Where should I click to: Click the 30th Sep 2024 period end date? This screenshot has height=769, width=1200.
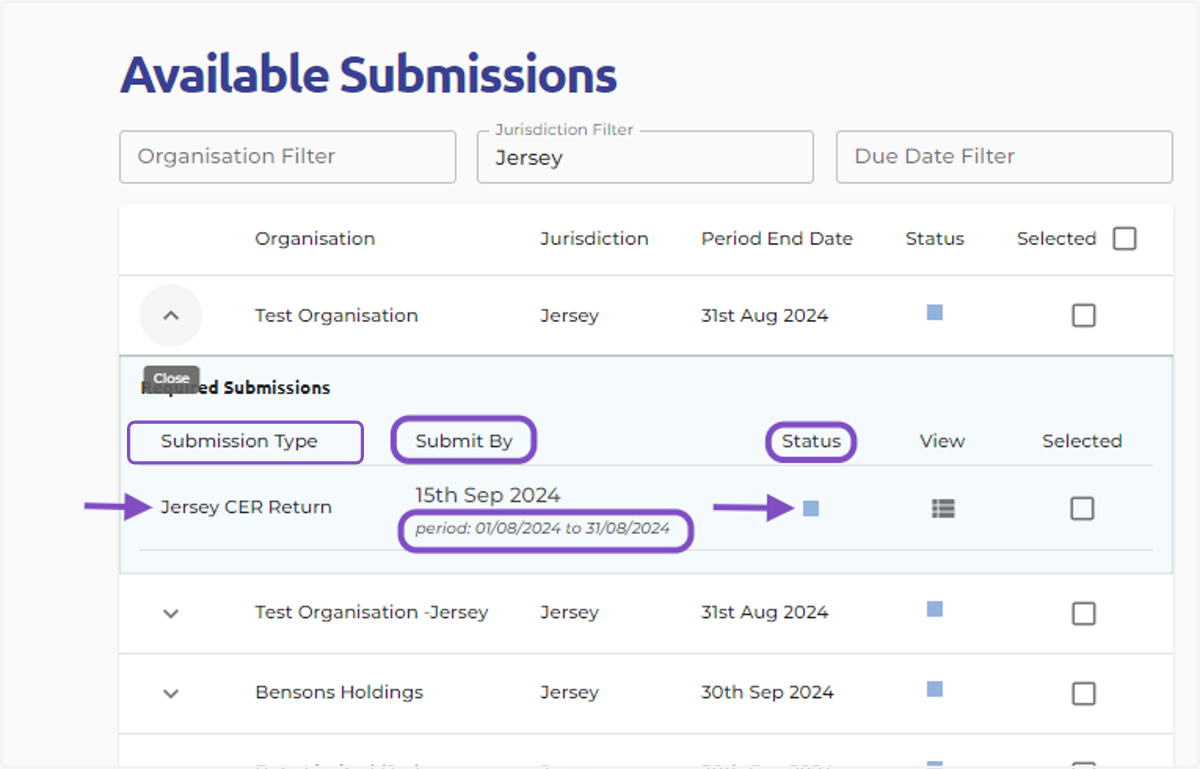click(x=767, y=692)
